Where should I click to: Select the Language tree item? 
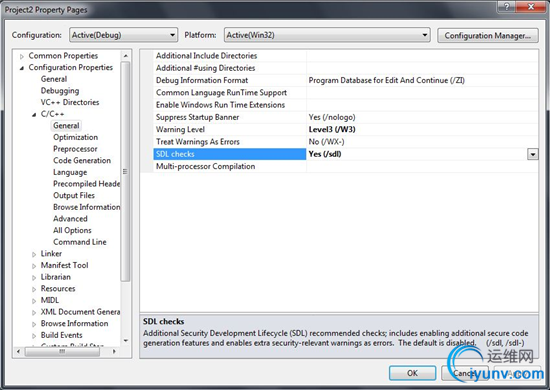70,172
